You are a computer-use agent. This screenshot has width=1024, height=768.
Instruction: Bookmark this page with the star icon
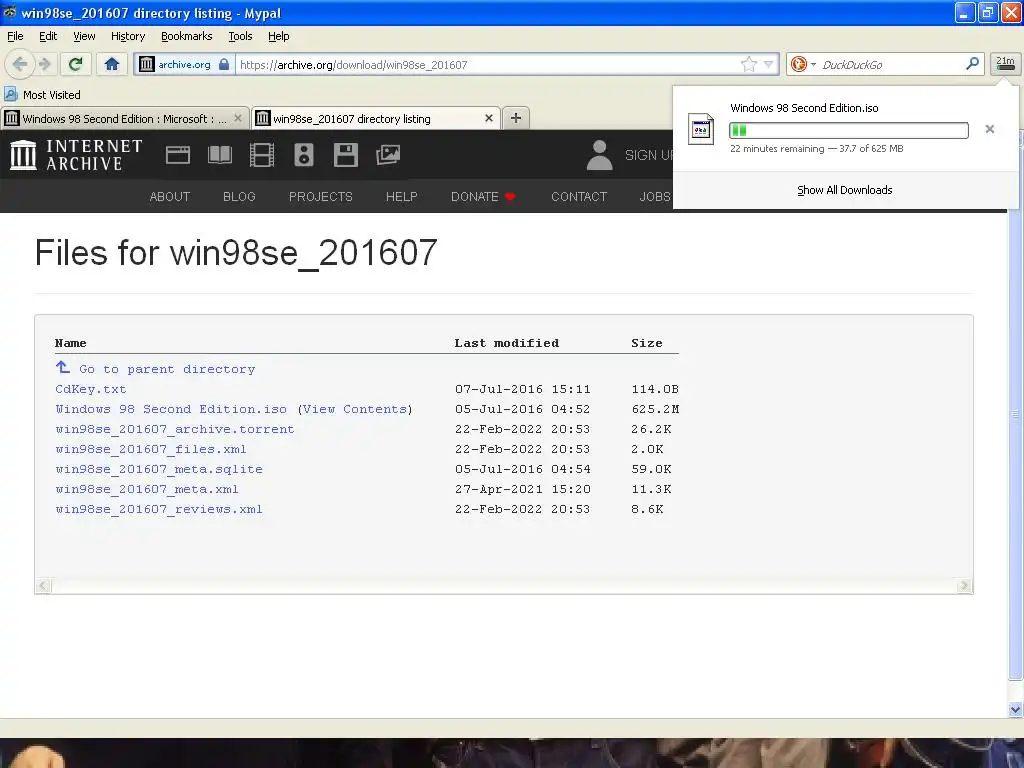pyautogui.click(x=748, y=64)
